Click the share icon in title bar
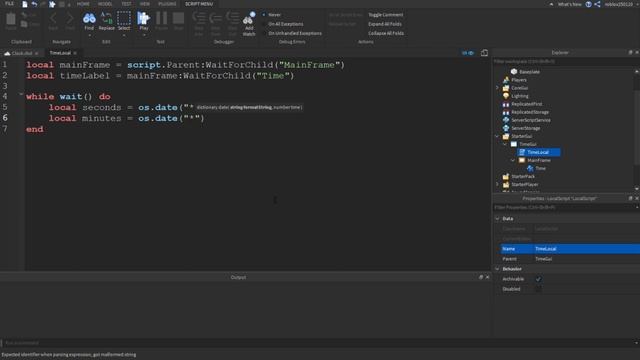This screenshot has width=640, height=360. [597, 4]
